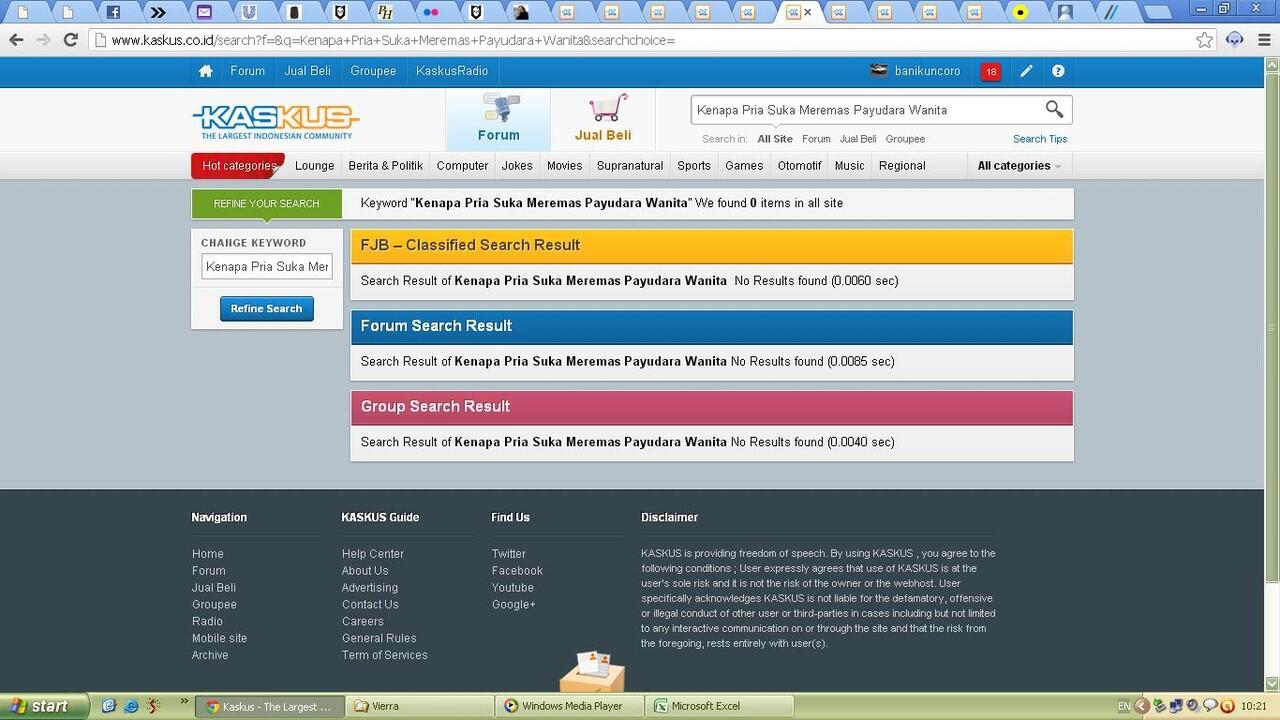1280x720 pixels.
Task: Open the help question mark icon
Action: [1058, 71]
